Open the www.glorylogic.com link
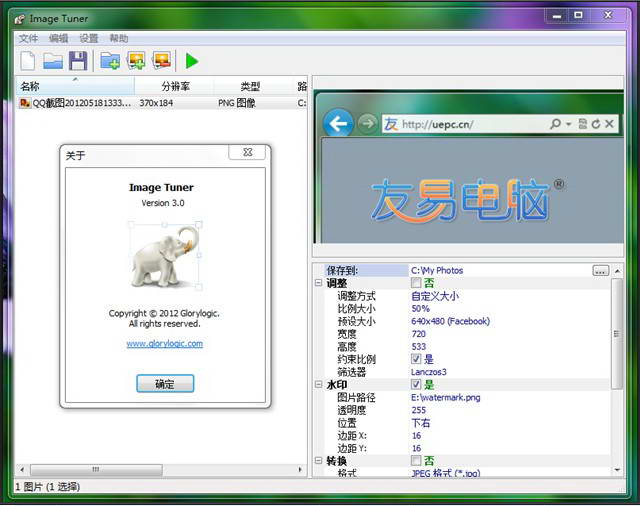This screenshot has width=640, height=506. coord(164,344)
